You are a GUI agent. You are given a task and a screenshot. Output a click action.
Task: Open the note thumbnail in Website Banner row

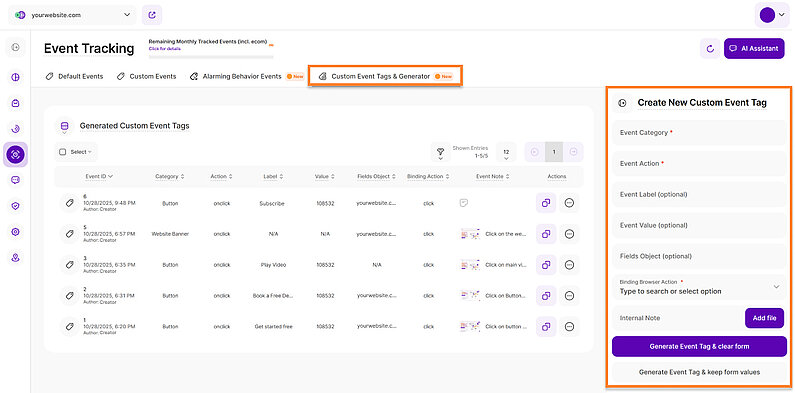[x=471, y=234]
